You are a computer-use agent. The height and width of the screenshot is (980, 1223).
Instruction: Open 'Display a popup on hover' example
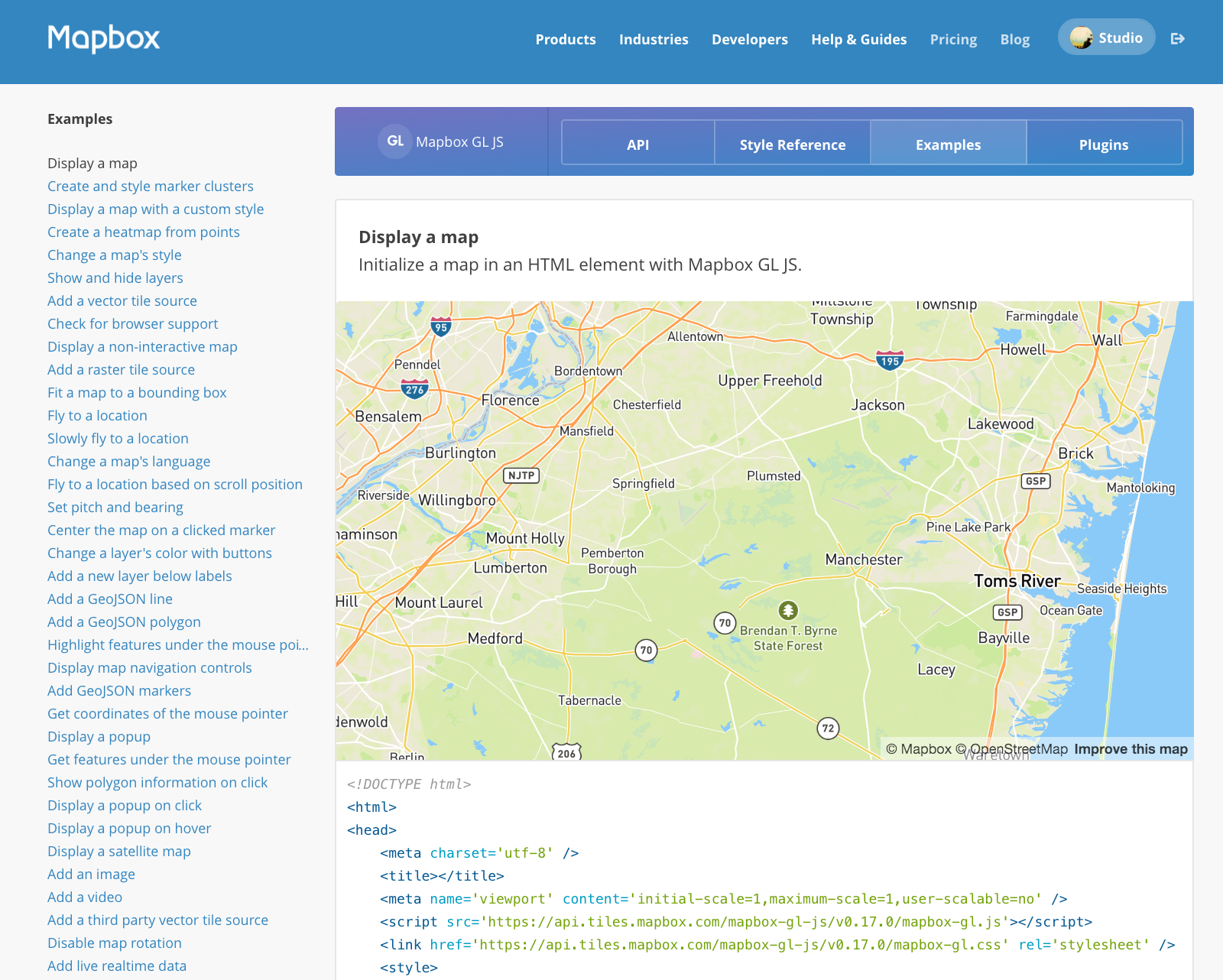pos(129,828)
